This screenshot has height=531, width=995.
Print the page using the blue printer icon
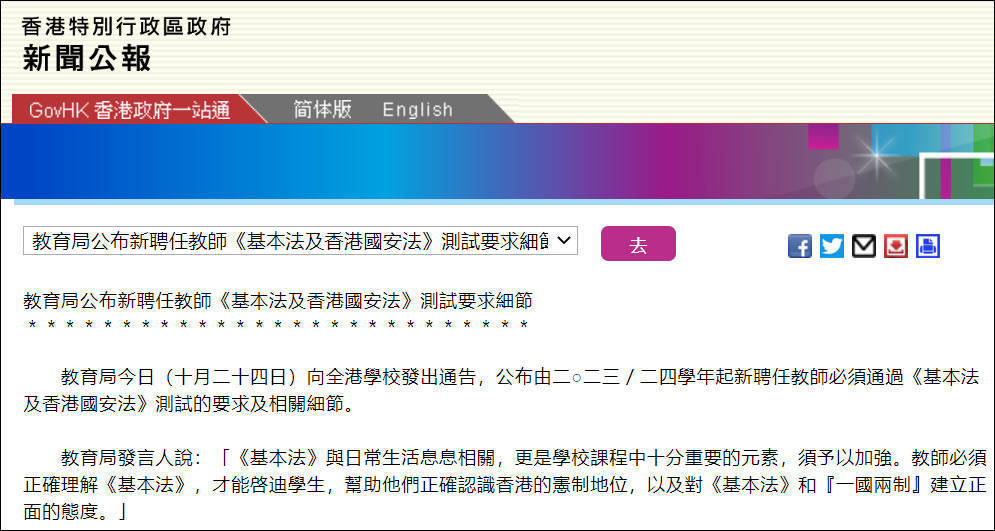point(928,246)
